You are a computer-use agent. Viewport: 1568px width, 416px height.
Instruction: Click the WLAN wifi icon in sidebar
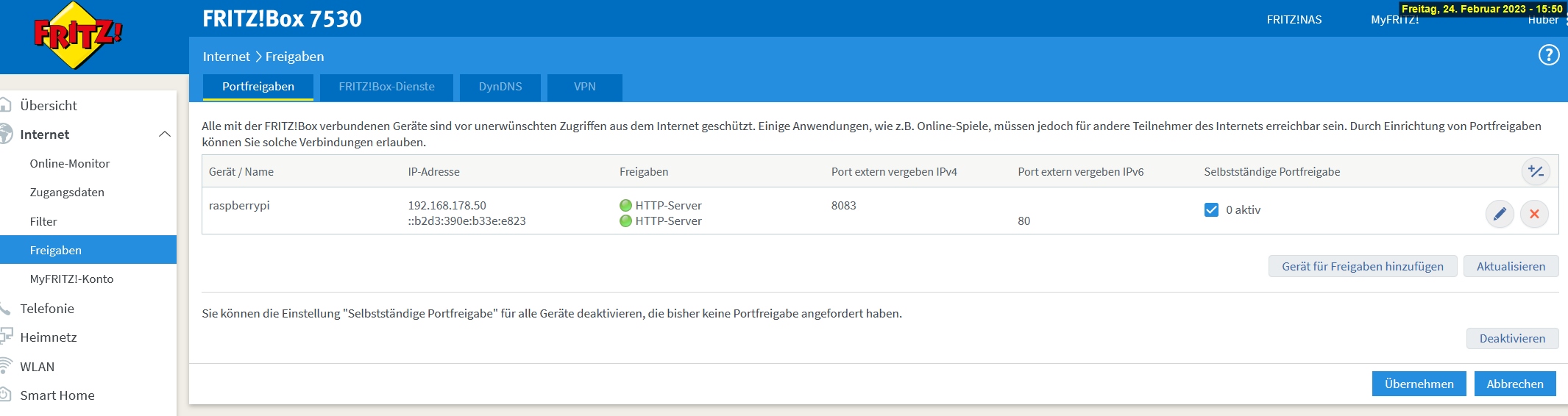click(6, 366)
